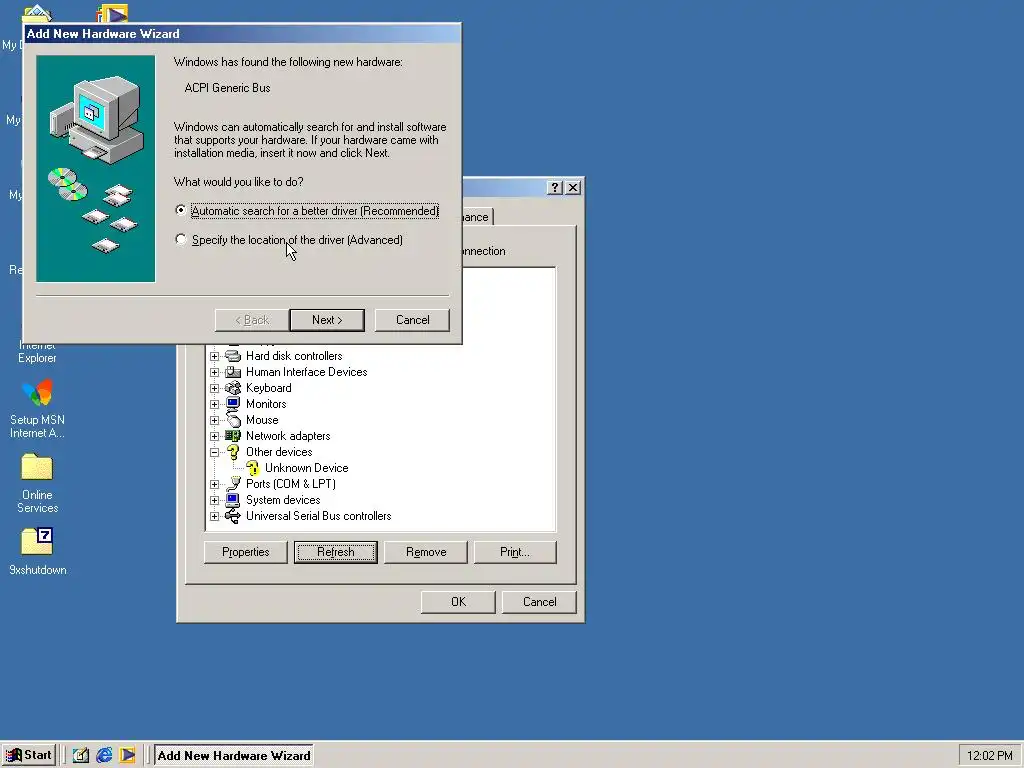Click Next in the hardware wizard
The height and width of the screenshot is (768, 1024).
point(327,320)
